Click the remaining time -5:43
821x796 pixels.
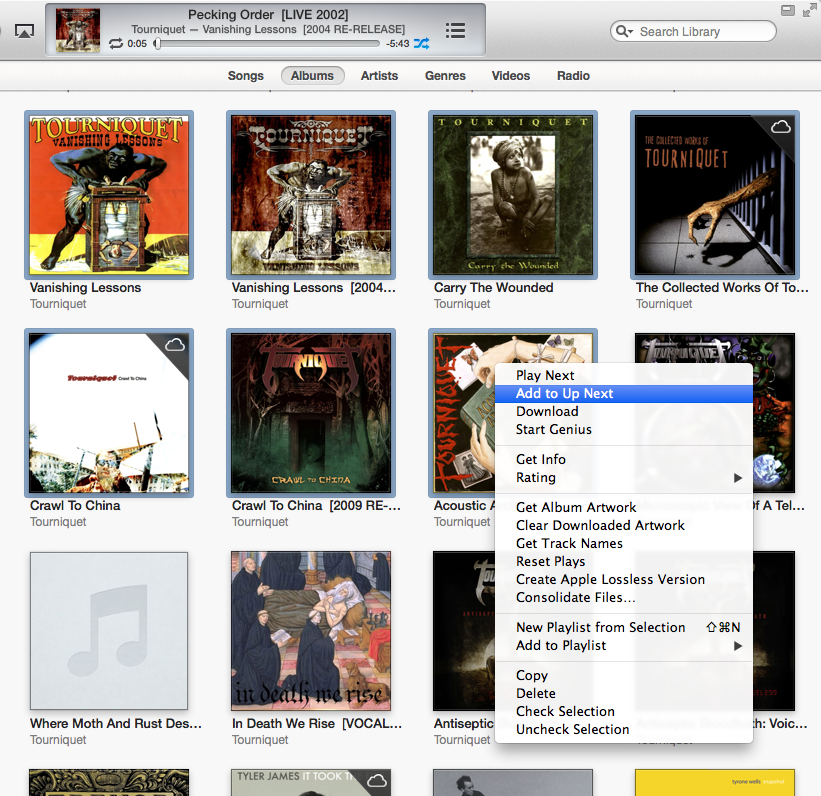coord(397,44)
